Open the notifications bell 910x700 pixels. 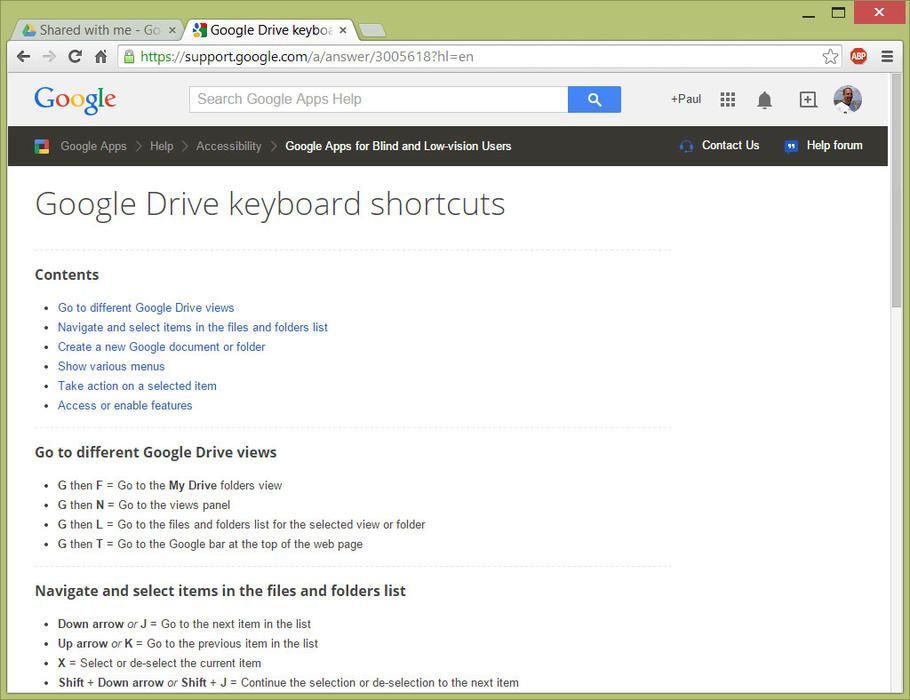click(x=765, y=99)
